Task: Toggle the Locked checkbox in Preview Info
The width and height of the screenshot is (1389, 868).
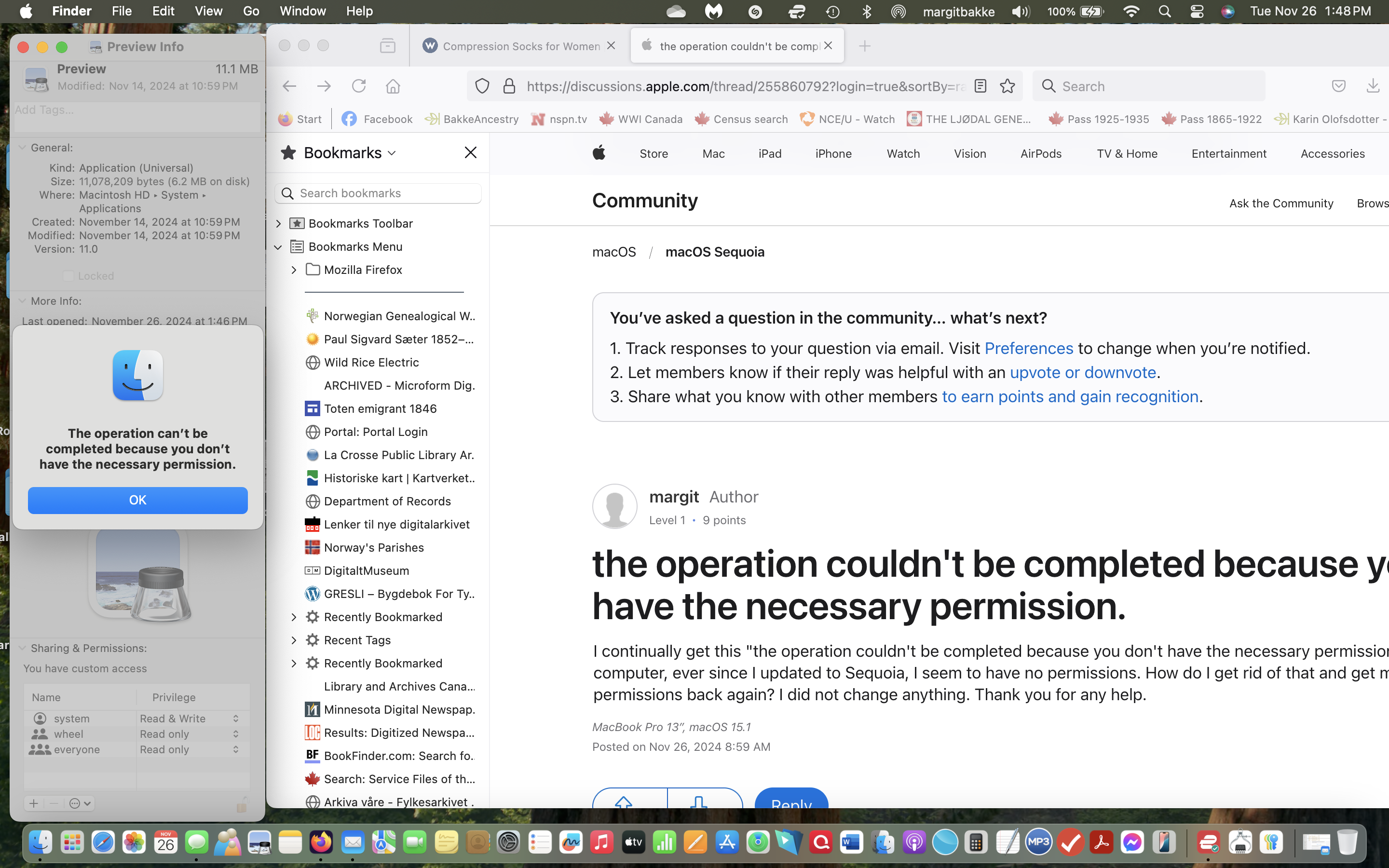Action: click(x=68, y=275)
